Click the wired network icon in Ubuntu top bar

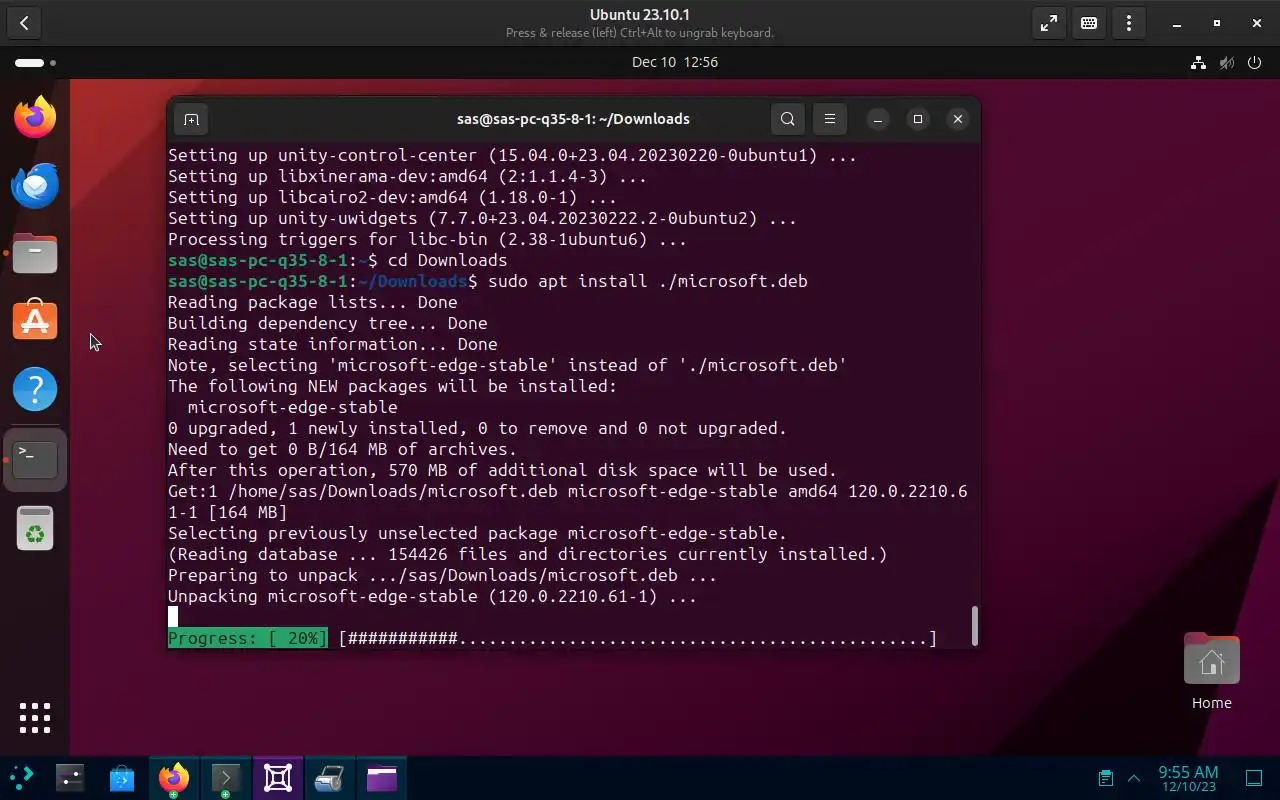pos(1198,62)
